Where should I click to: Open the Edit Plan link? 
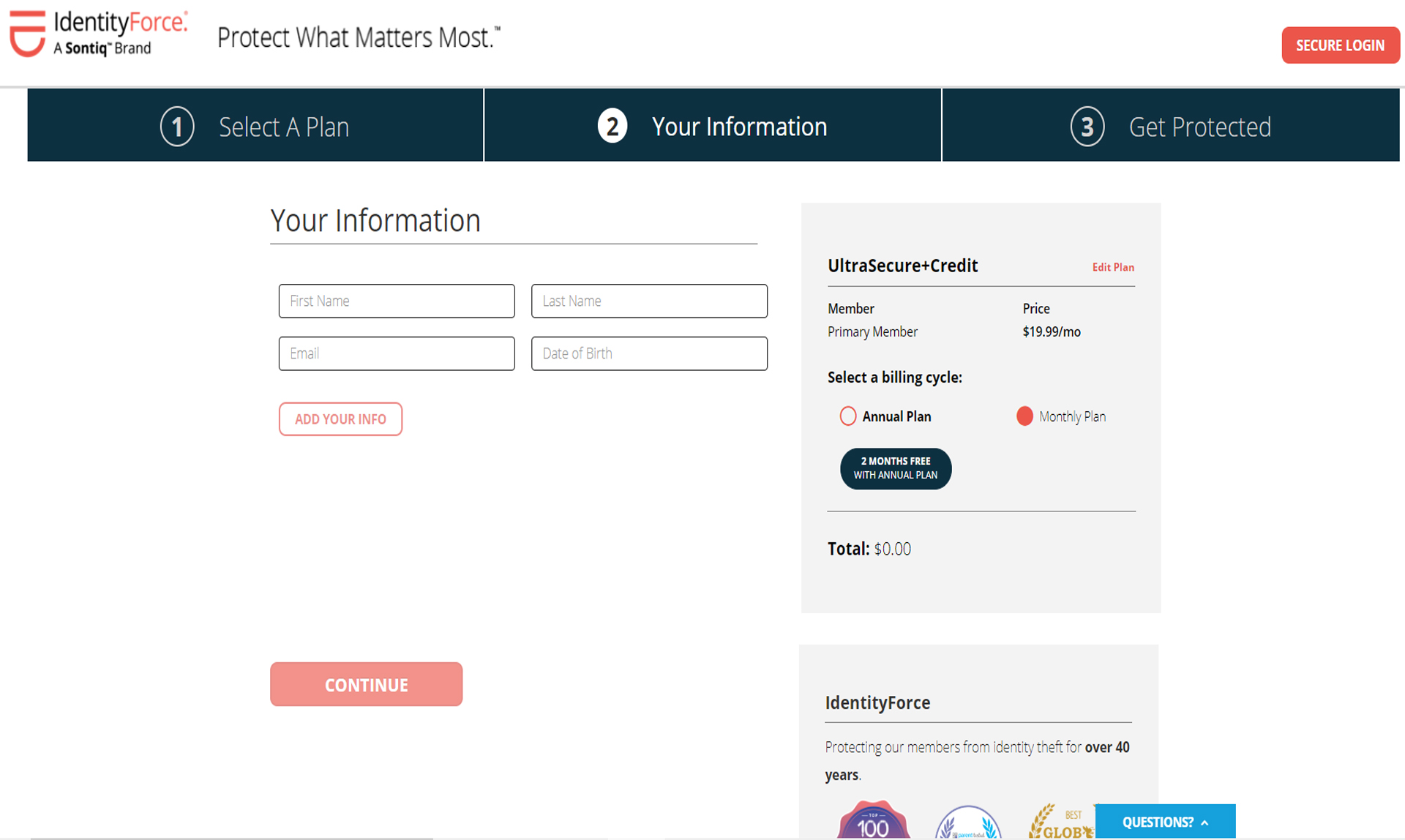1113,267
